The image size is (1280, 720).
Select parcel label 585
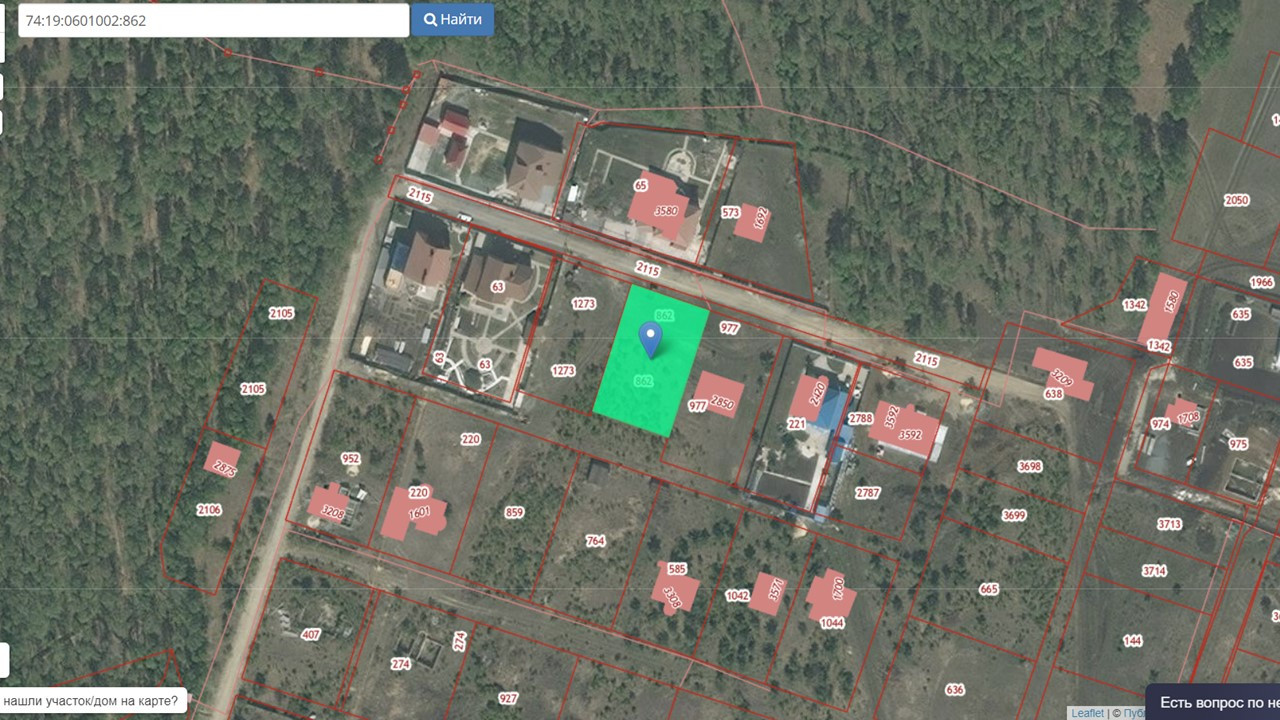click(677, 569)
